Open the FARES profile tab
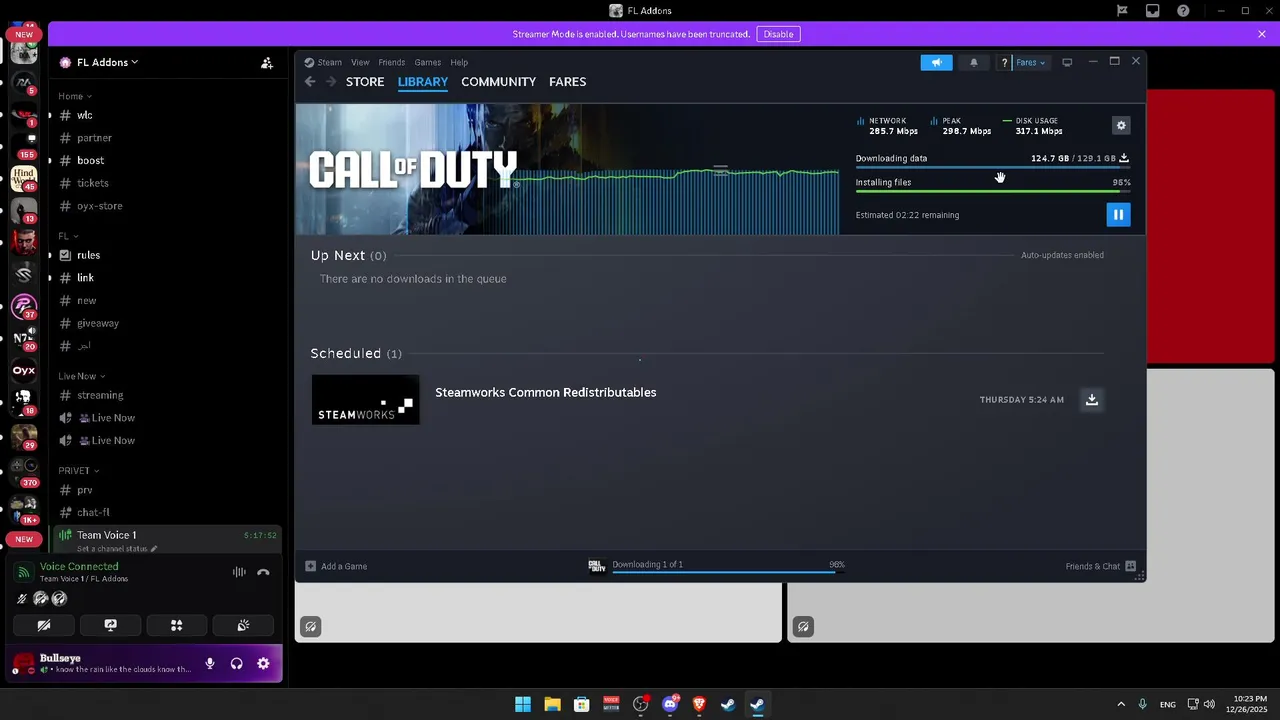 click(x=567, y=82)
